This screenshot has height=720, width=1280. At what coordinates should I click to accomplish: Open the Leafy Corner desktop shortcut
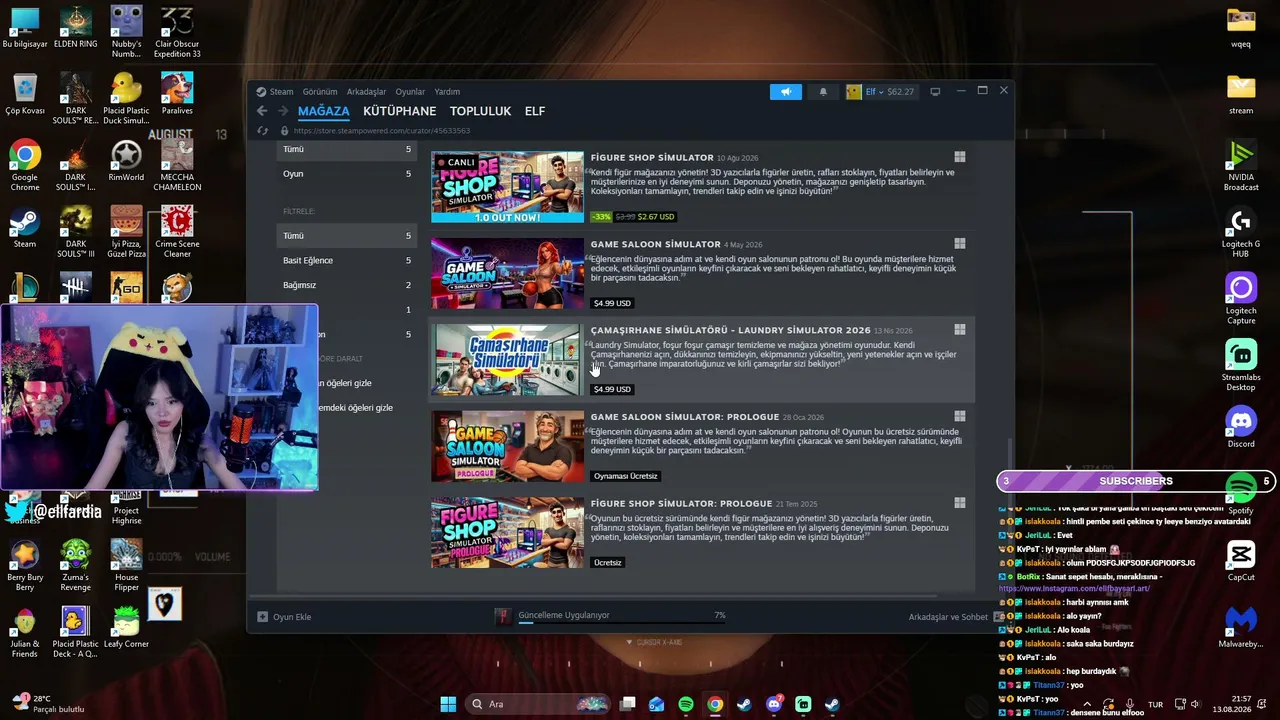coord(126,628)
